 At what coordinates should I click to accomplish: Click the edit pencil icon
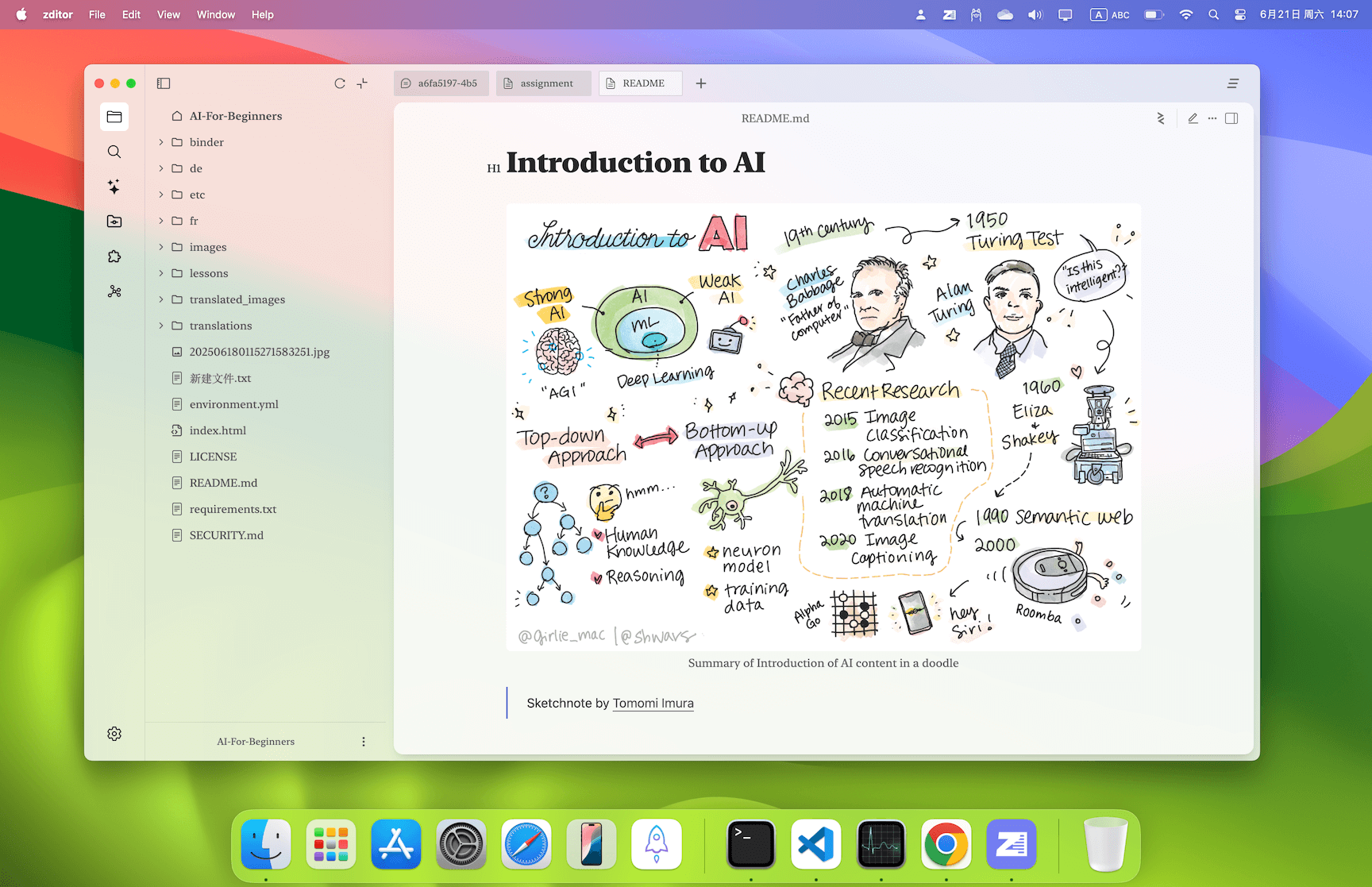point(1193,118)
